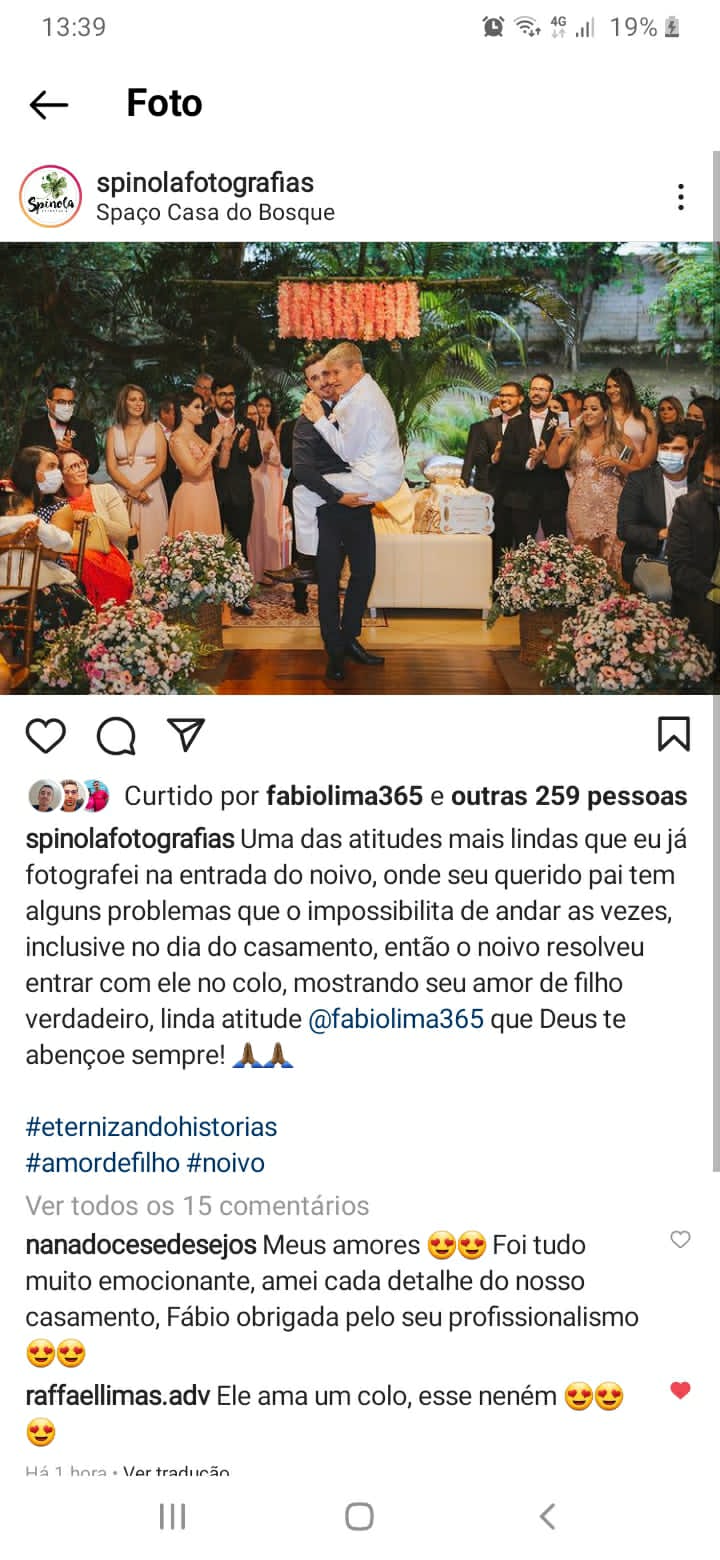720x1560 pixels.
Task: Unlike the raffaellimas.adv comment with the red heart
Action: (680, 1390)
